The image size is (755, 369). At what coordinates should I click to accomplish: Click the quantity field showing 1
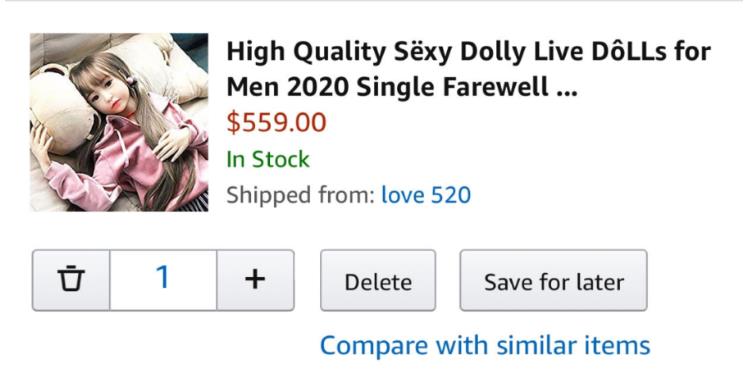click(x=163, y=280)
